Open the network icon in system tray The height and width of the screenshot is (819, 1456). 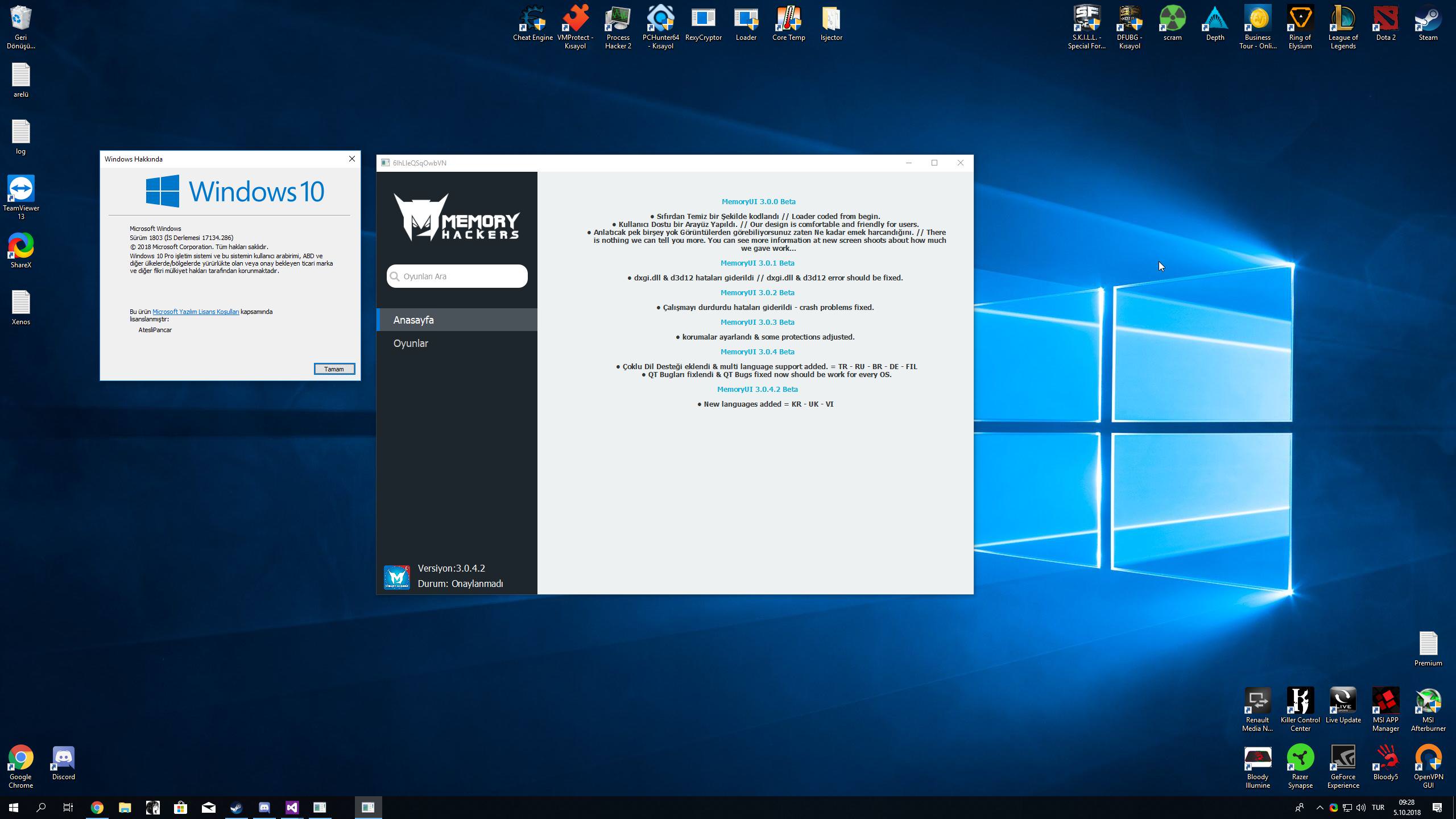[x=1347, y=808]
